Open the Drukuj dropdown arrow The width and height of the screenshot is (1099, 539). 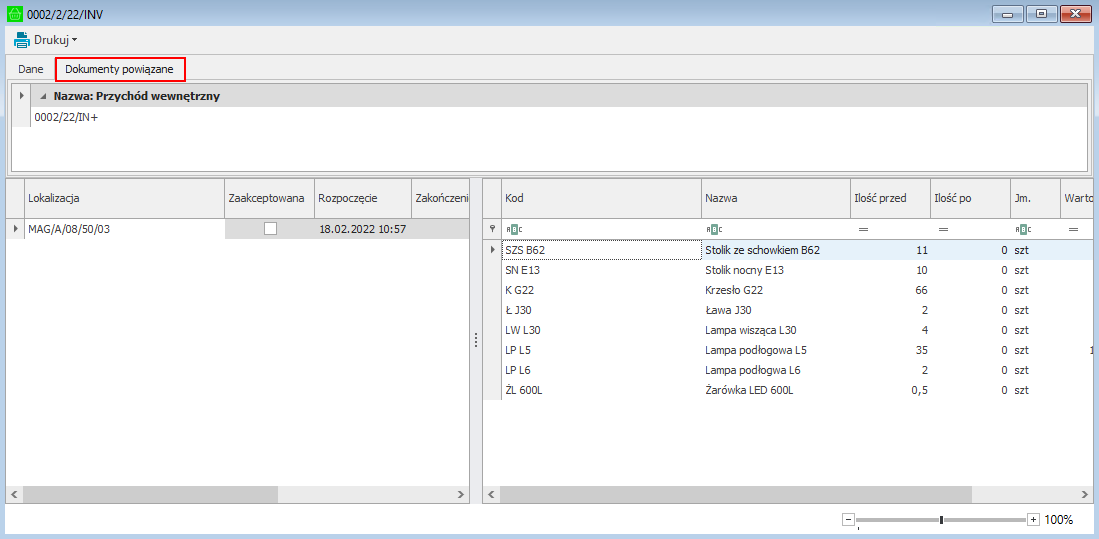point(74,41)
